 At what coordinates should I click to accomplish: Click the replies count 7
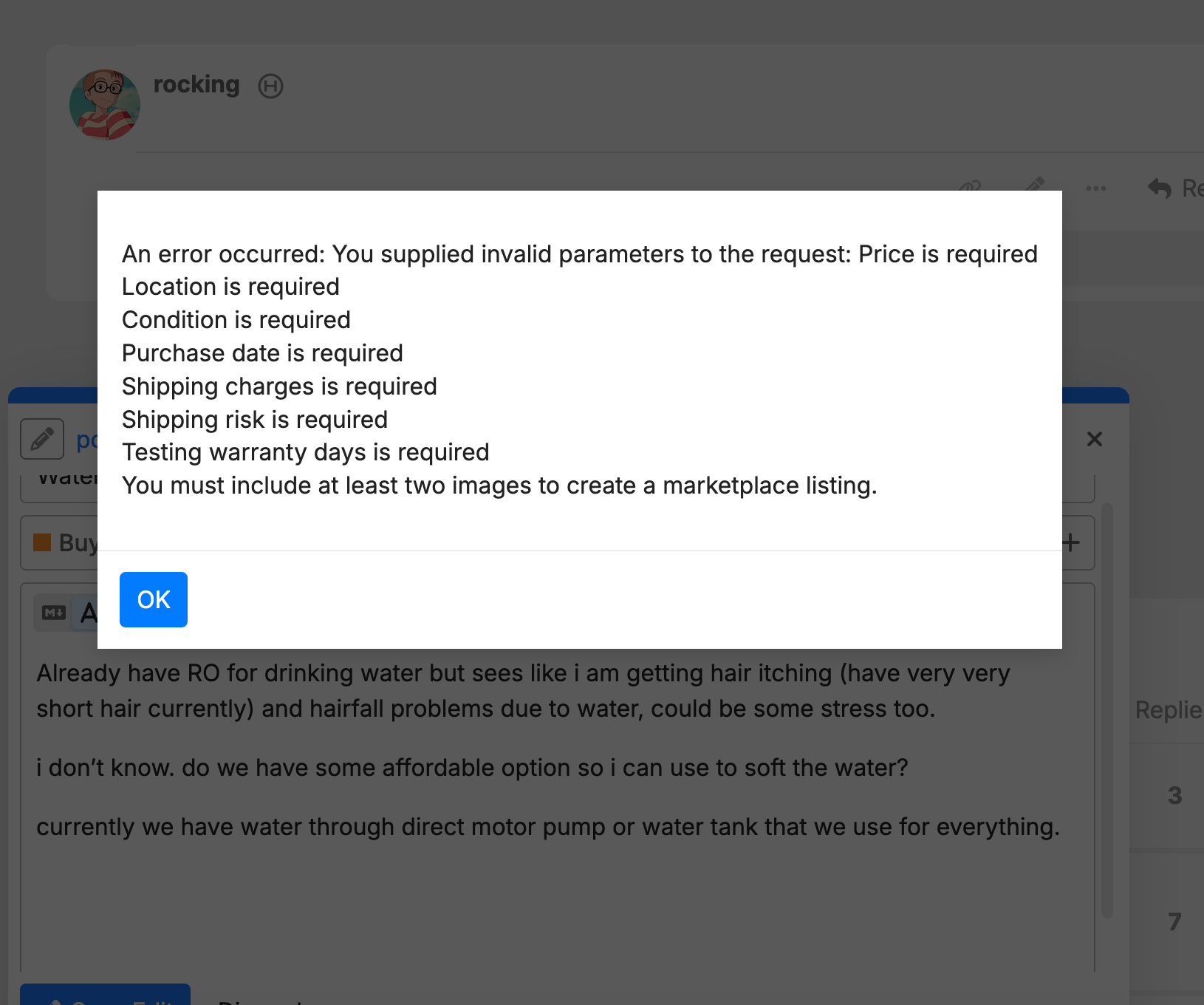[x=1174, y=921]
